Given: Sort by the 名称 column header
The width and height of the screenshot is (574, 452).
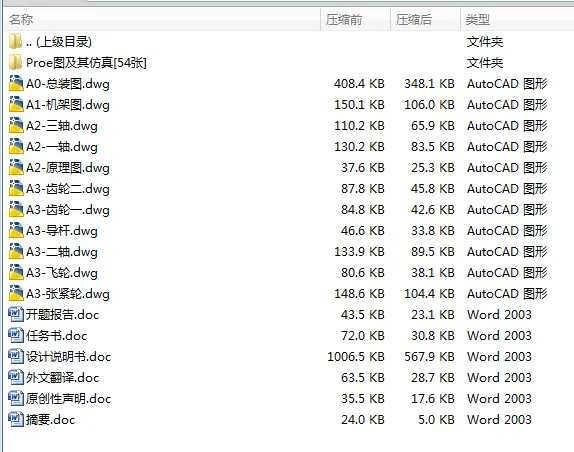Looking at the screenshot, I should coord(163,19).
